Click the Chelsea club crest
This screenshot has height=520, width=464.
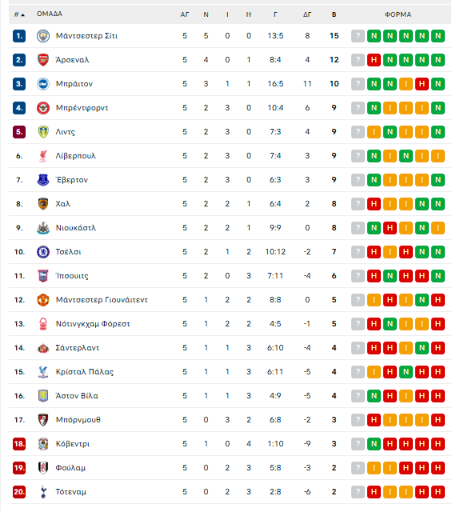43,252
